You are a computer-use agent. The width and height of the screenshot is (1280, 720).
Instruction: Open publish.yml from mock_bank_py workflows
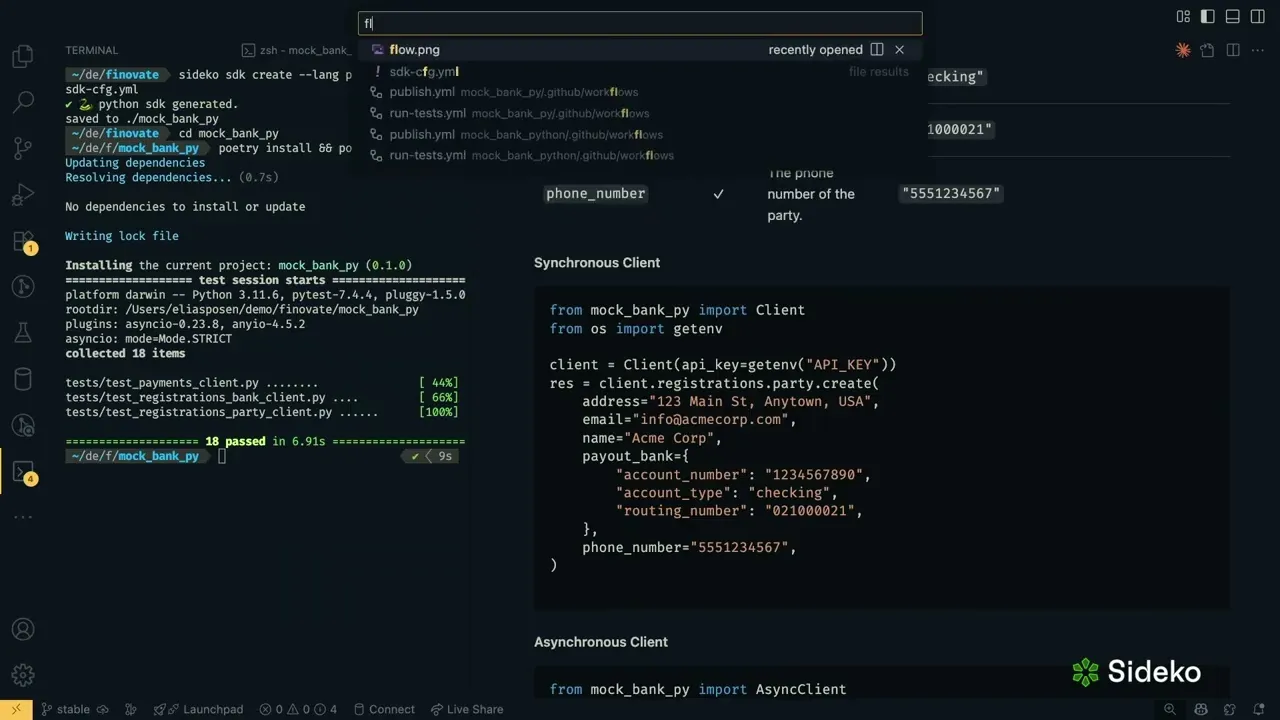click(x=640, y=92)
